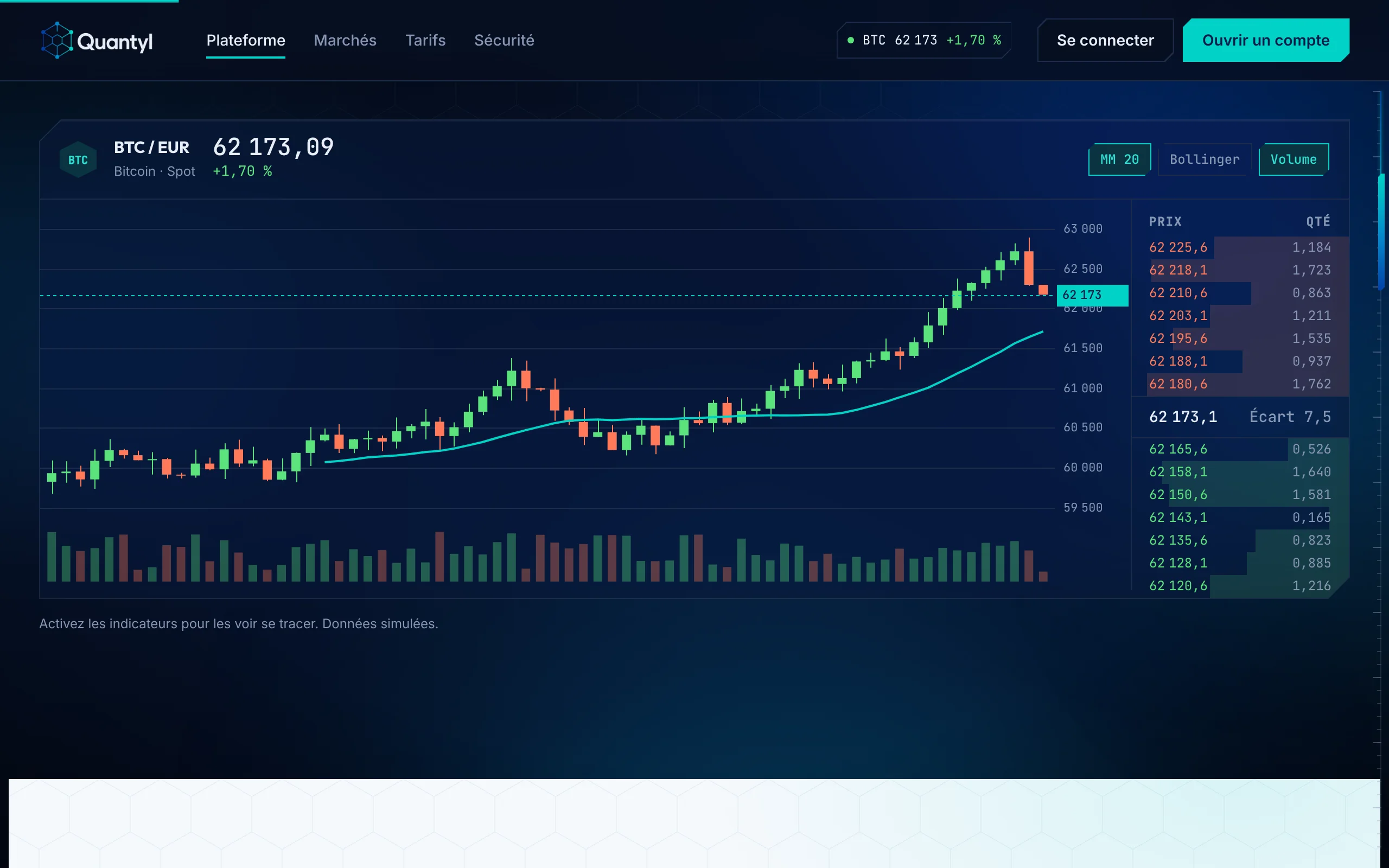The width and height of the screenshot is (1389, 868).
Task: Select ask row 62 203,1
Action: (x=1240, y=316)
